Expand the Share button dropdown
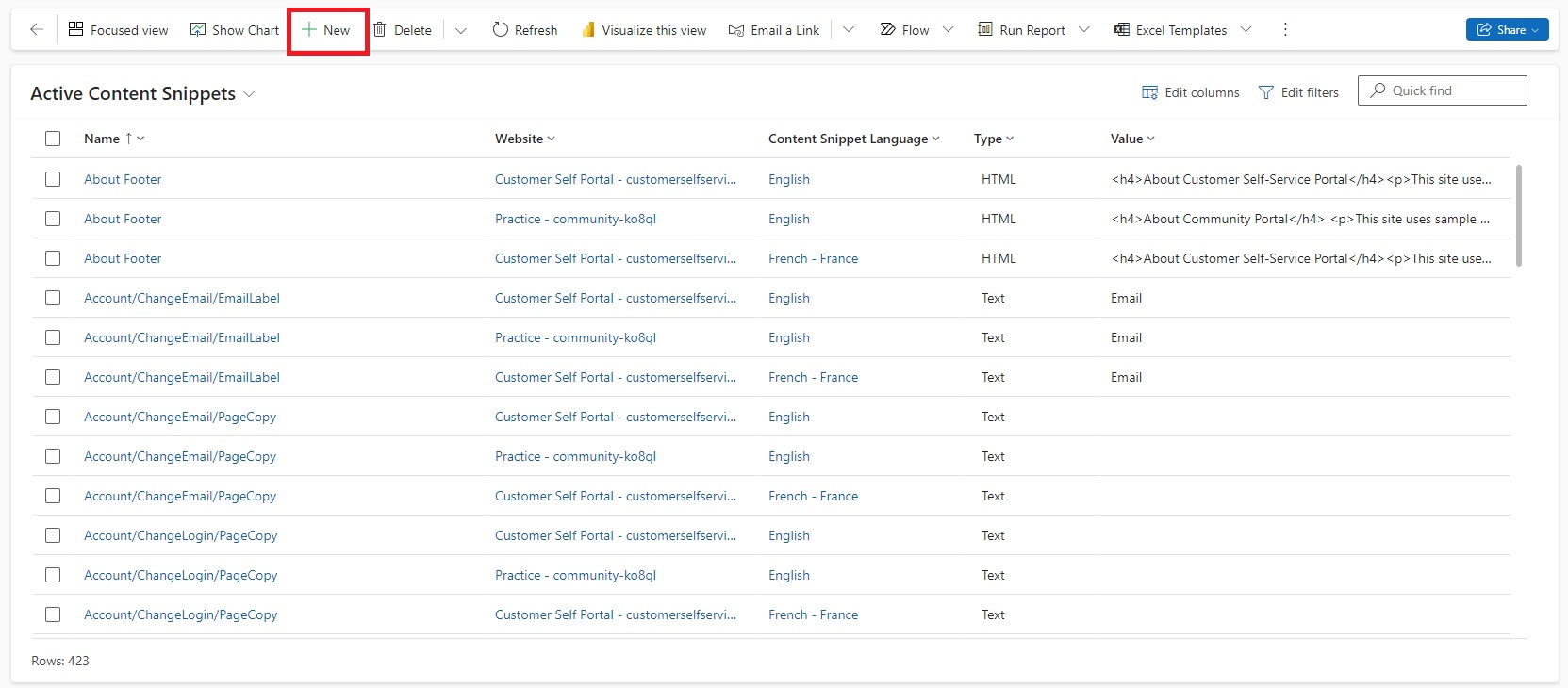 coord(1535,30)
